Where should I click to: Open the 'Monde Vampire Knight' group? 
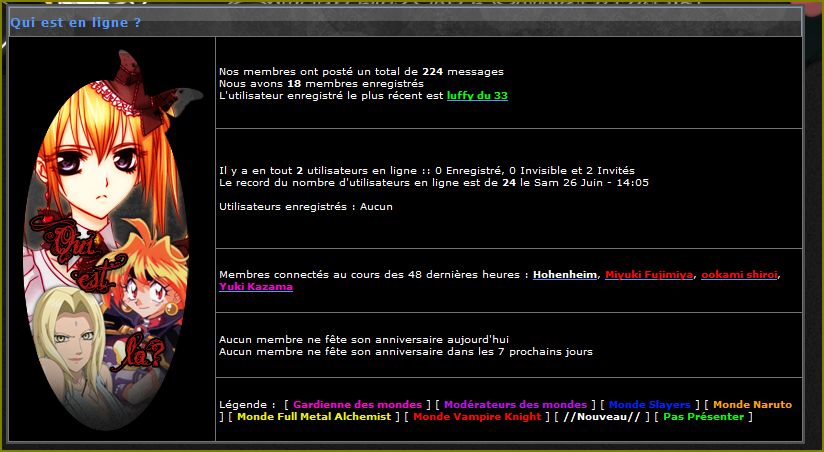[x=477, y=417]
